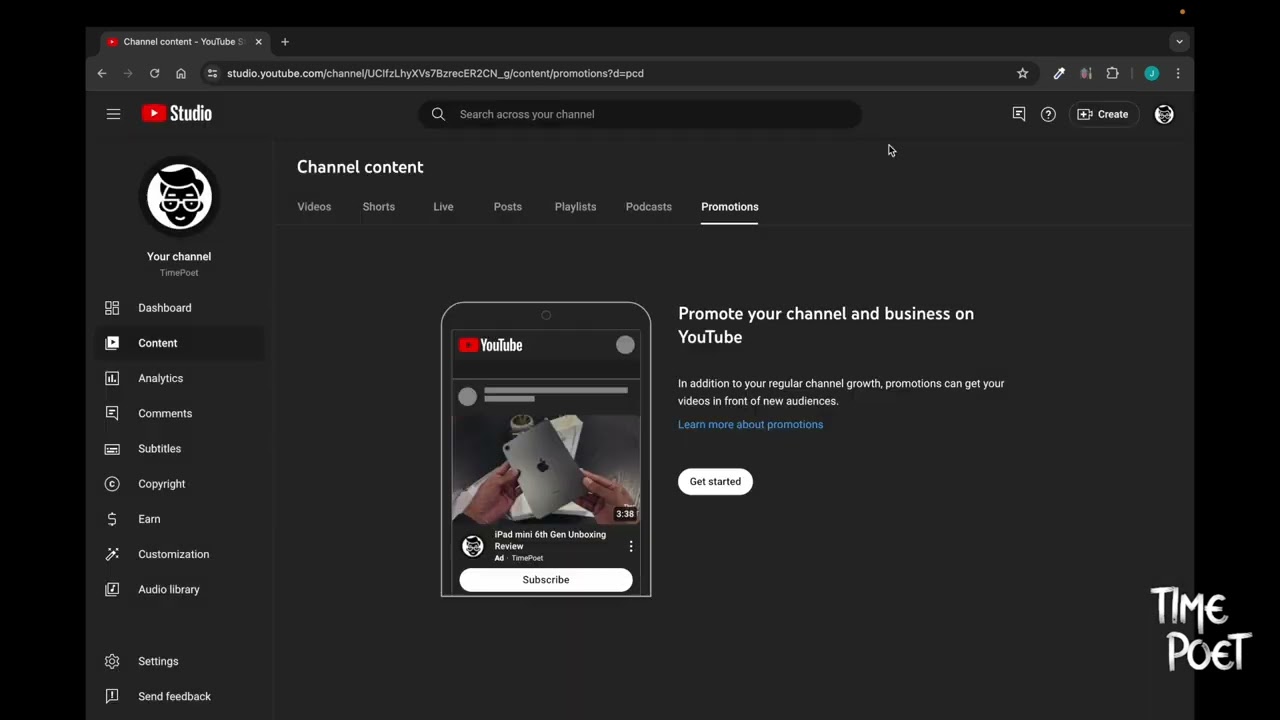Click the large channel profile picture
The width and height of the screenshot is (1280, 720).
pyautogui.click(x=179, y=196)
